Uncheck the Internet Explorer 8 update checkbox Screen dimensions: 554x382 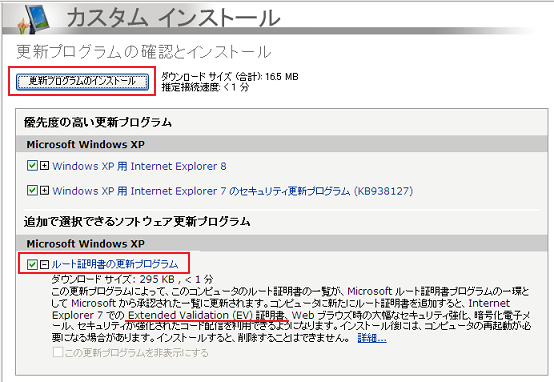pyautogui.click(x=32, y=165)
